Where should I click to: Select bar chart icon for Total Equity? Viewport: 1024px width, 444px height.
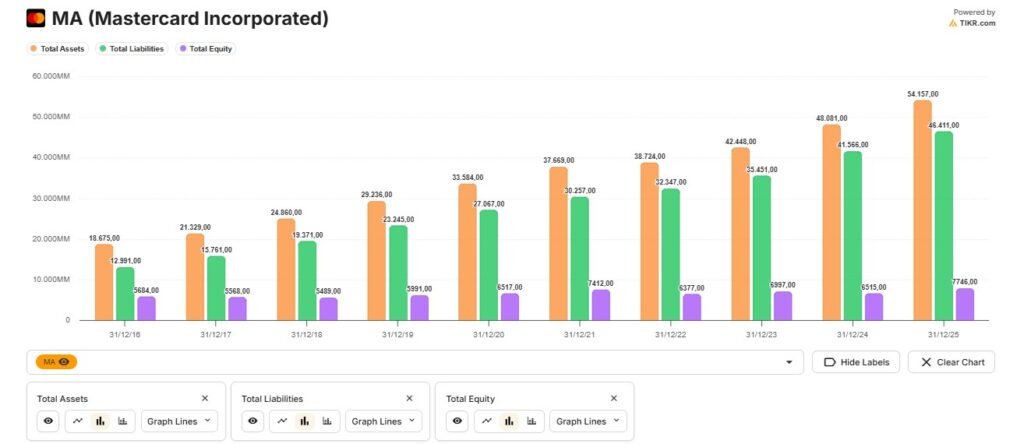coord(509,421)
